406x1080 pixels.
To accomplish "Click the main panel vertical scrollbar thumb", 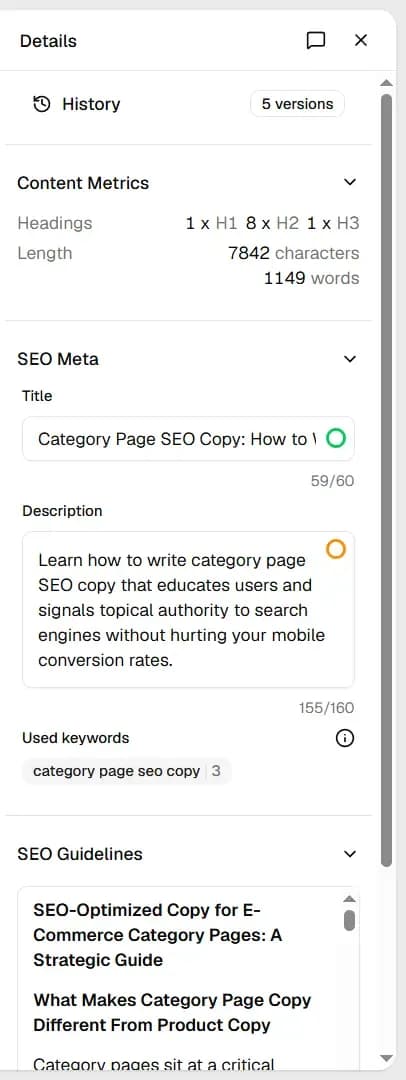I will 387,480.
